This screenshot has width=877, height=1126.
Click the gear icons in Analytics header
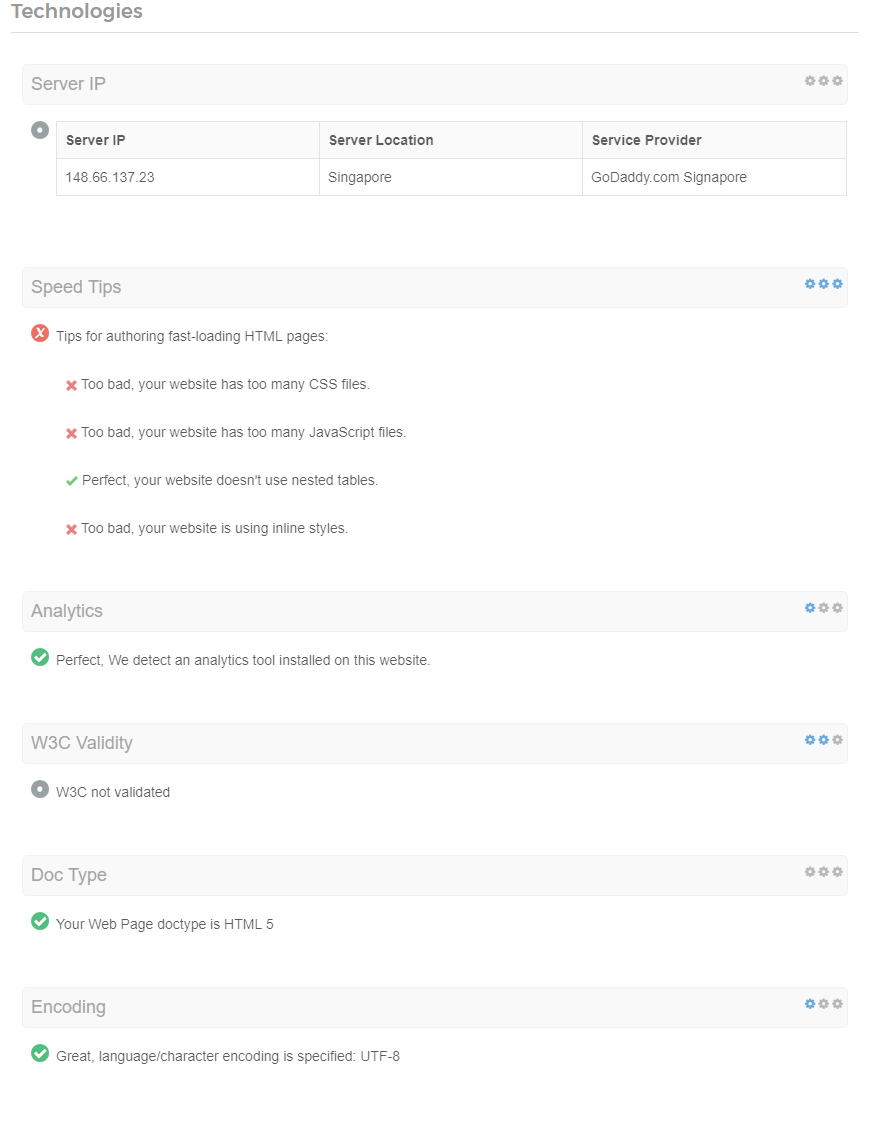823,608
